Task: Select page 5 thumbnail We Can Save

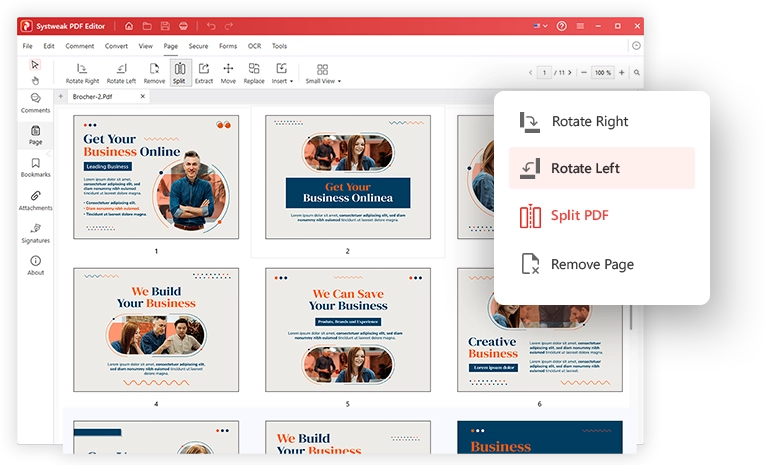Action: coord(348,330)
